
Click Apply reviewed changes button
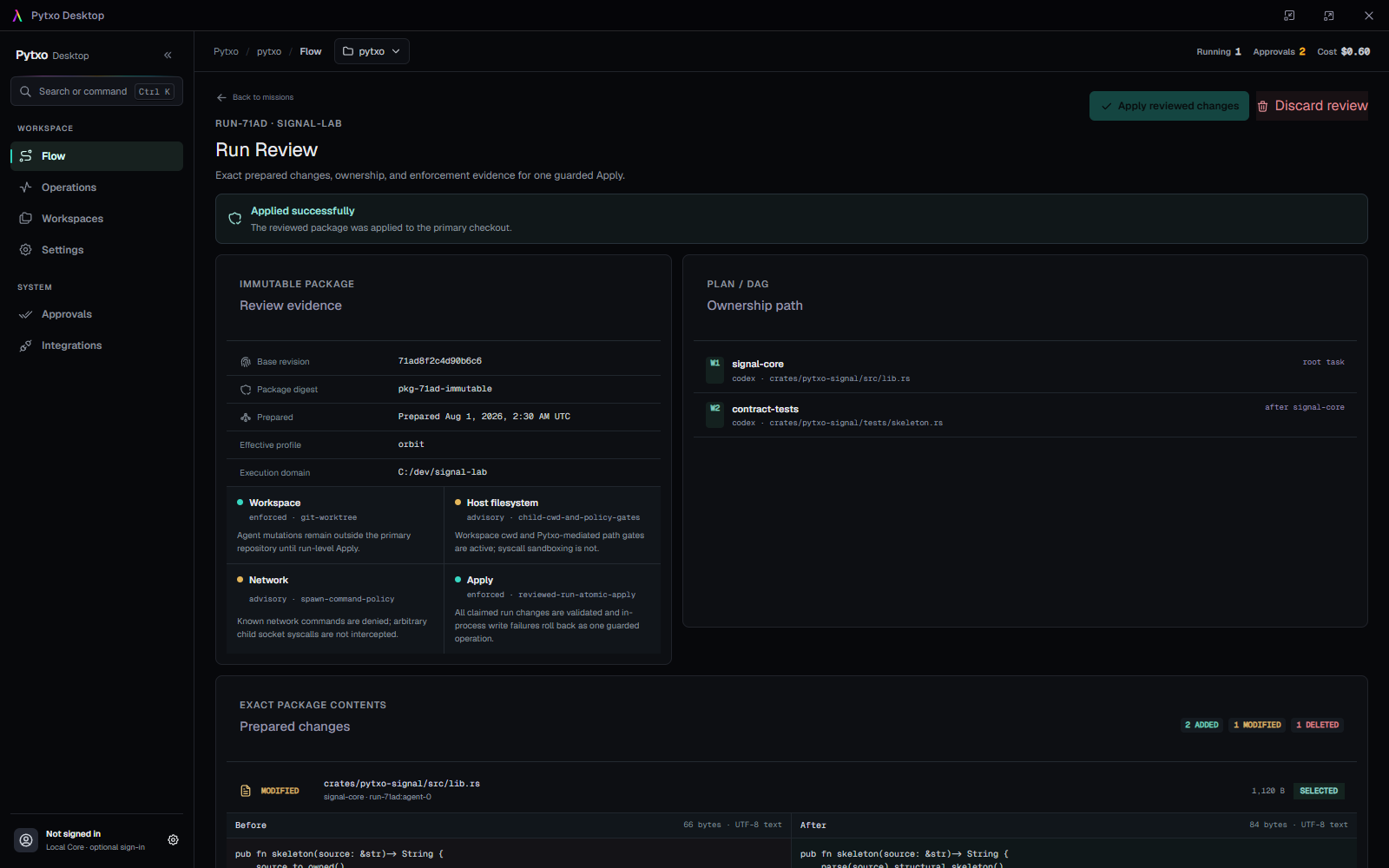pyautogui.click(x=1169, y=106)
